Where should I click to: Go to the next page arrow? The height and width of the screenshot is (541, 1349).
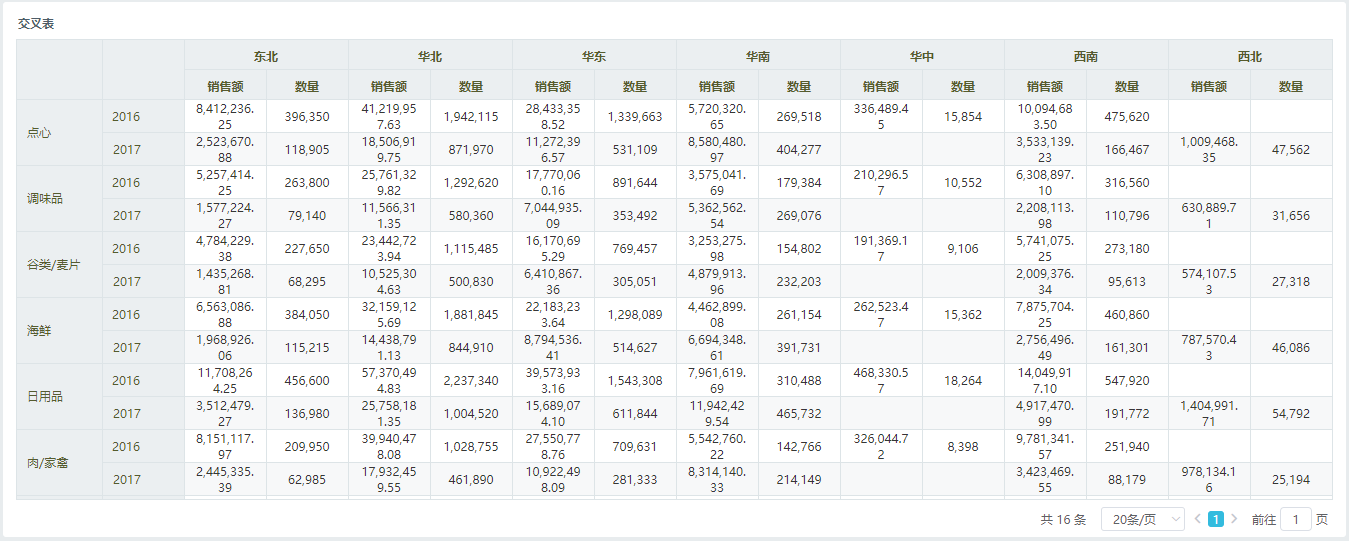(x=1234, y=519)
